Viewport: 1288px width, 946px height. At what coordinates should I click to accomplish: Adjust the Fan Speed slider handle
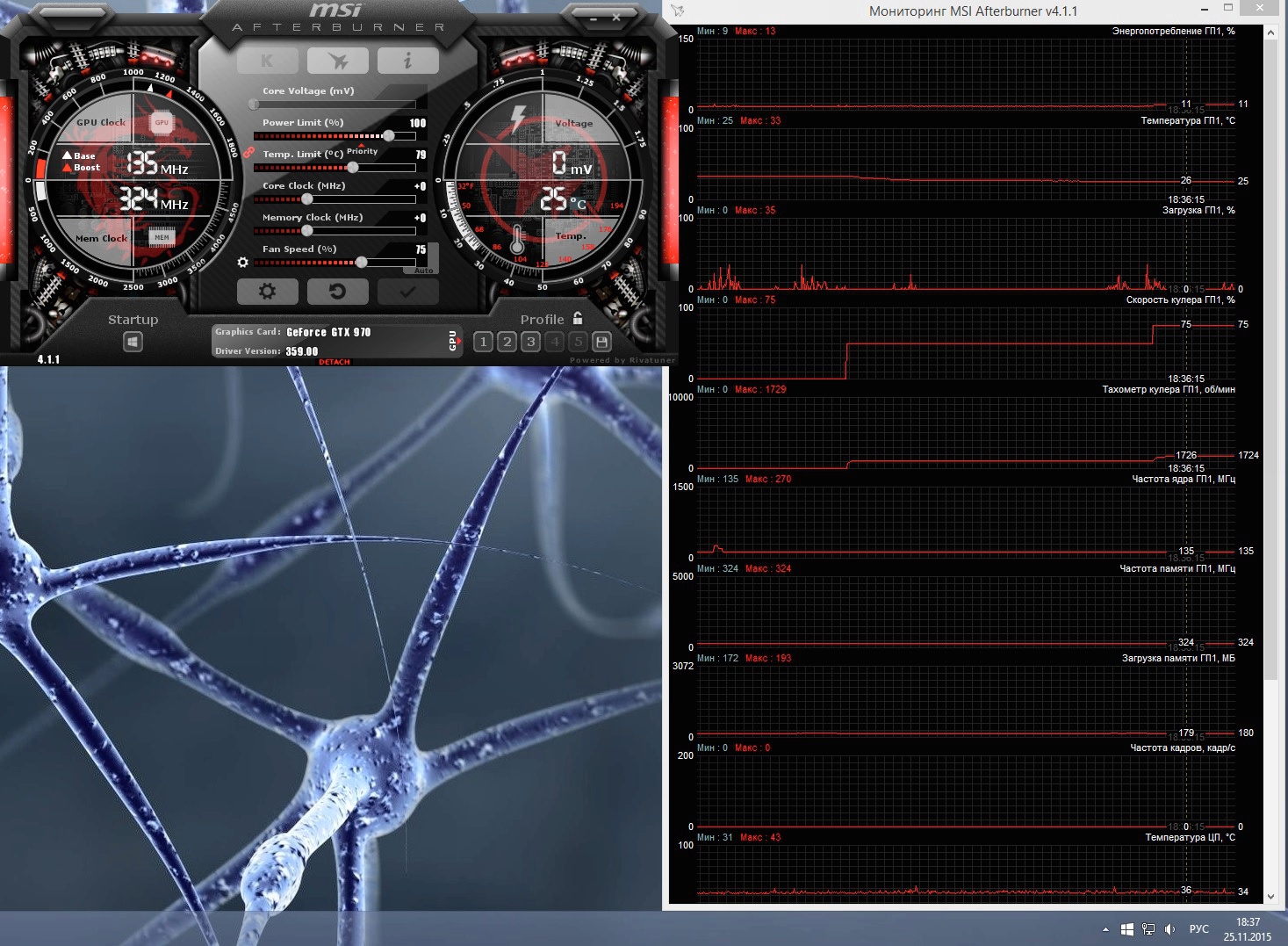tap(361, 262)
